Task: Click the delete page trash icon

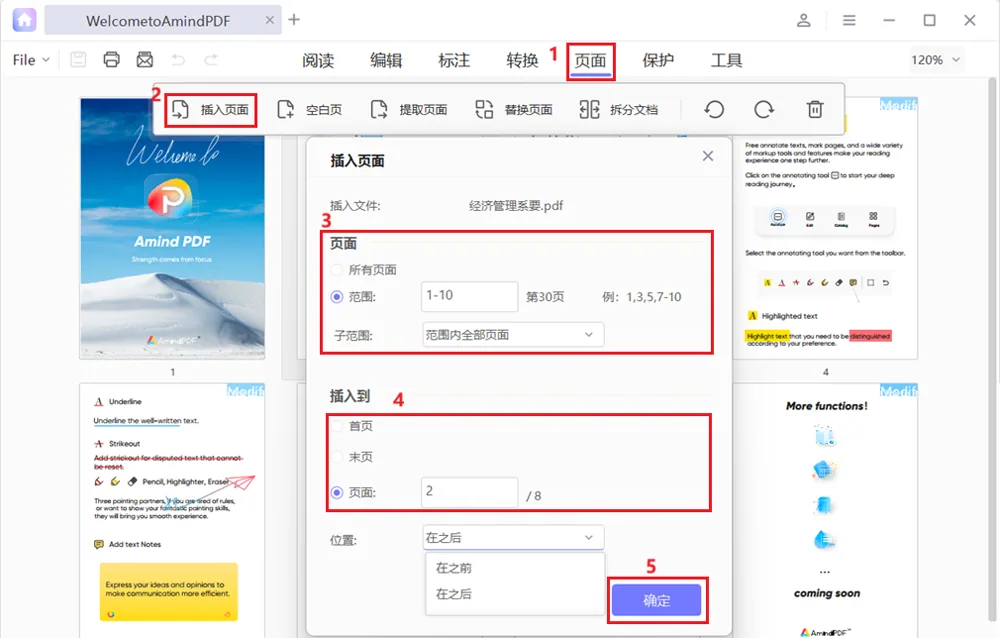Action: [x=815, y=110]
